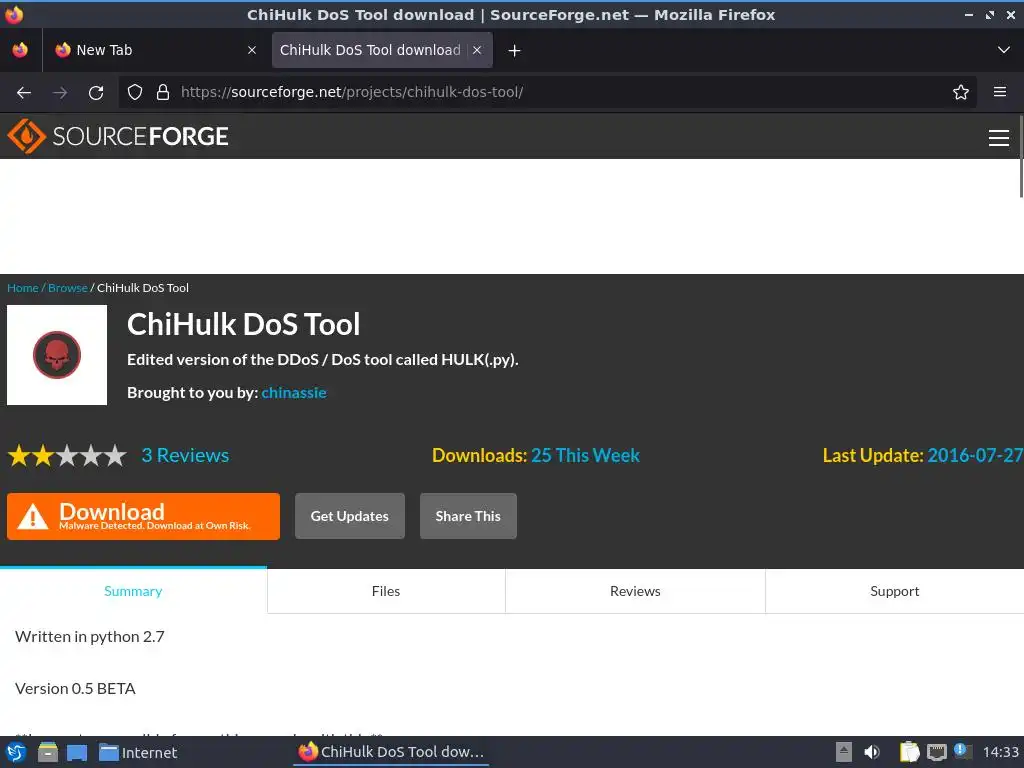Follow the Home breadcrumb link

coord(23,287)
